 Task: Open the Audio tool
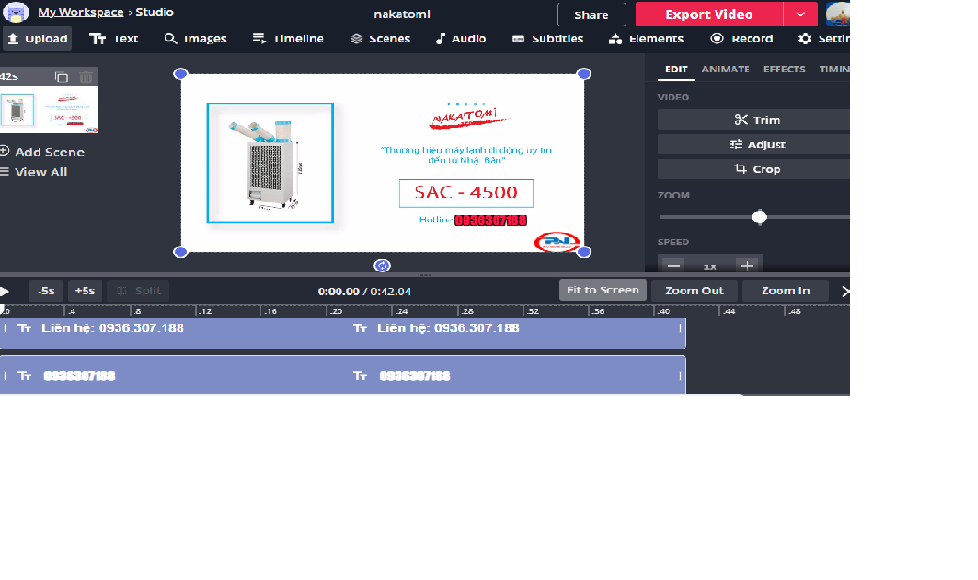pos(461,39)
